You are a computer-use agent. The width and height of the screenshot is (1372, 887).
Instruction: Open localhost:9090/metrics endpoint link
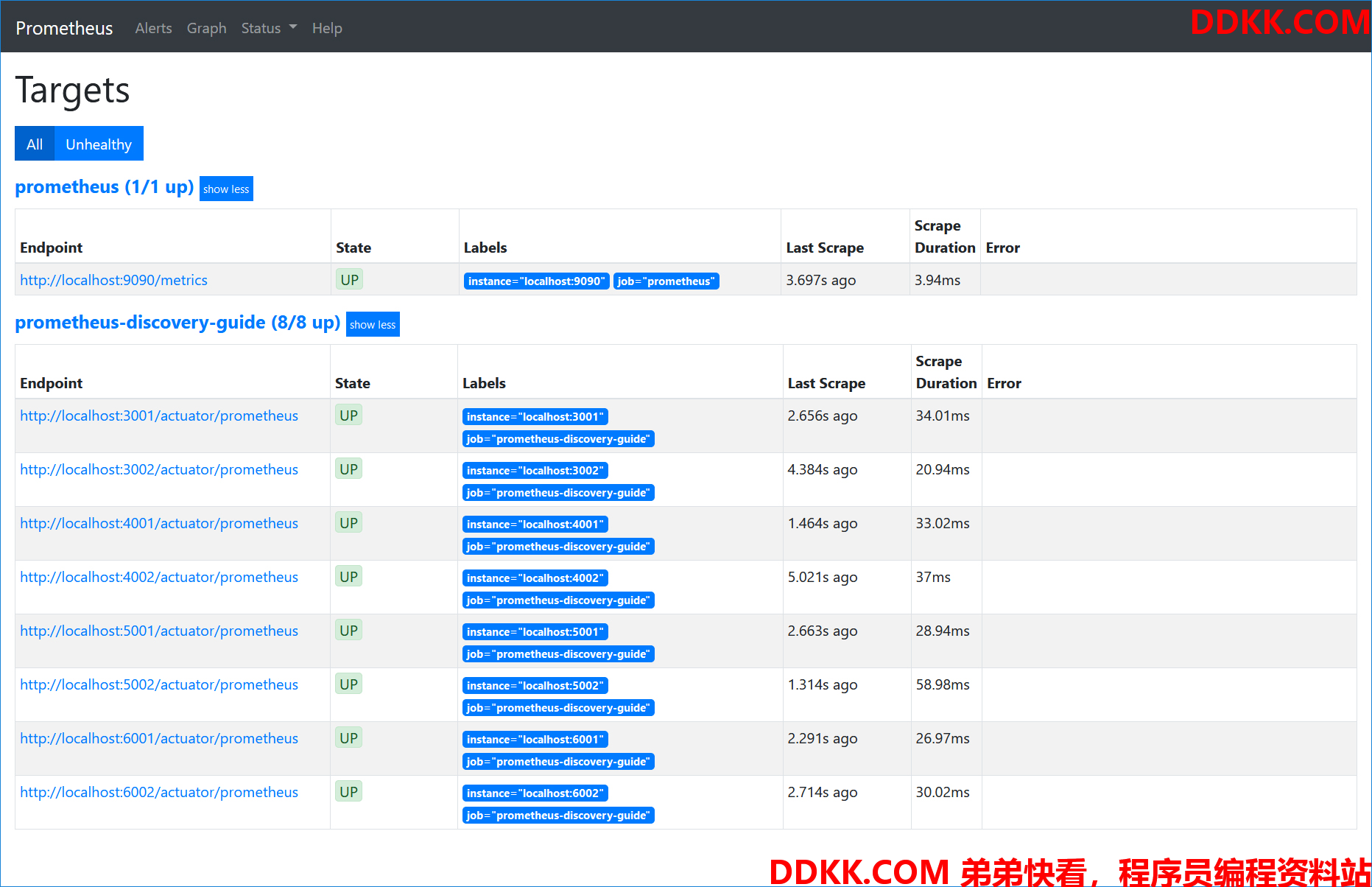[x=113, y=280]
